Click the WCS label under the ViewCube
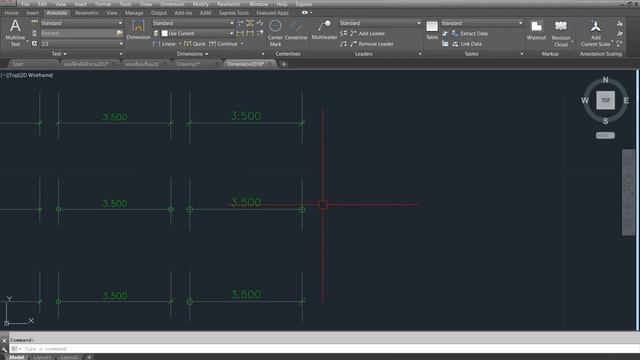This screenshot has height=360, width=640. coord(605,136)
